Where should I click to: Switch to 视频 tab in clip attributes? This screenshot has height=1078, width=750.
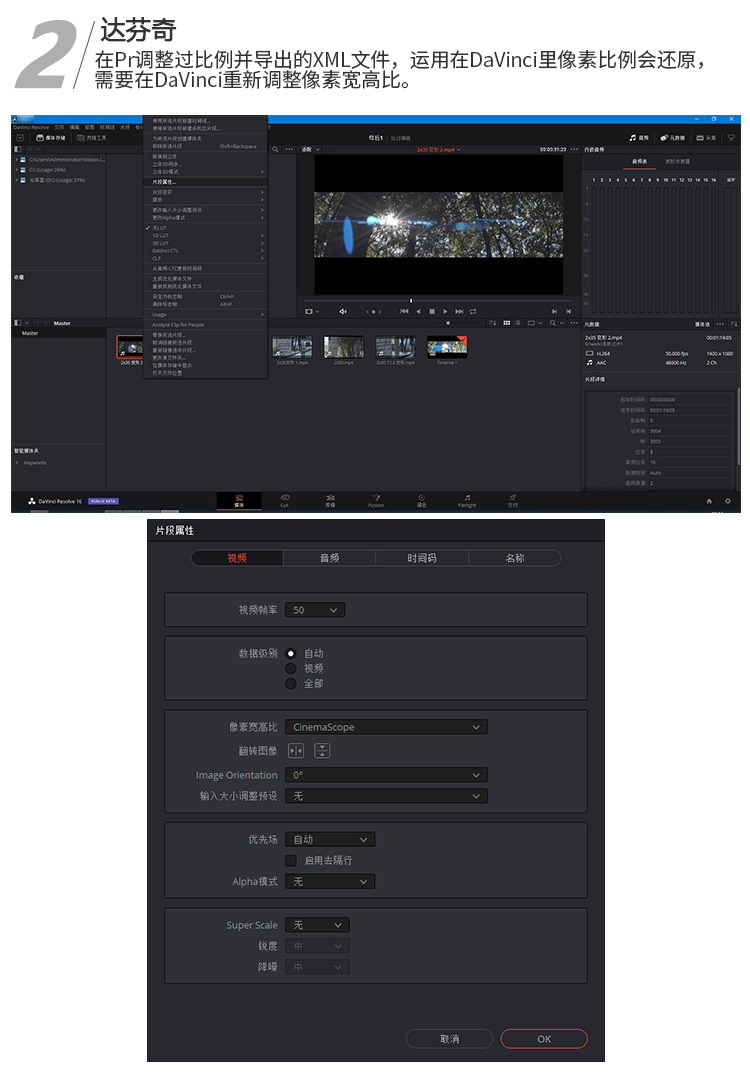[x=237, y=558]
